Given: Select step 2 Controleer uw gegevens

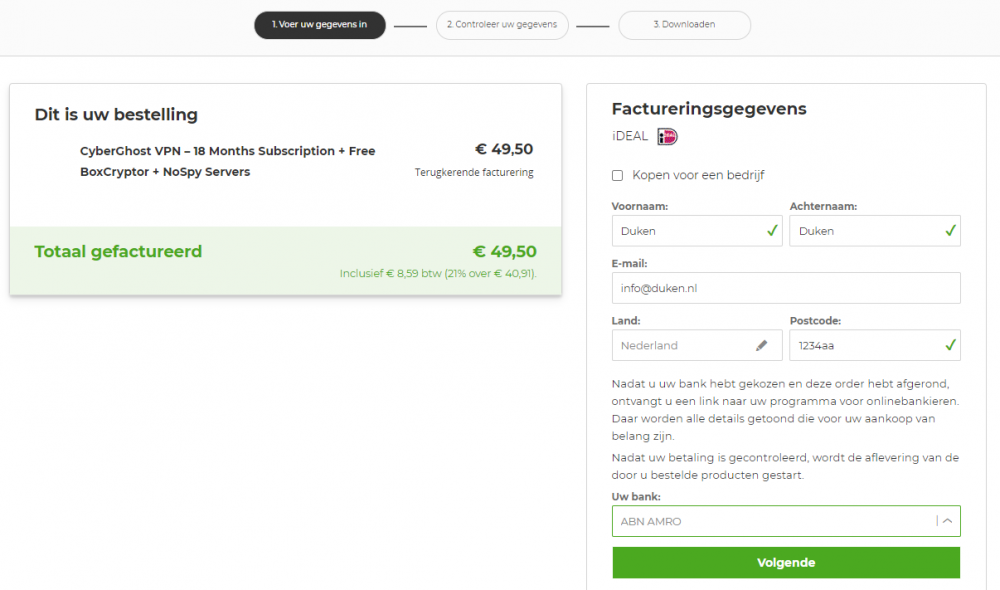Looking at the screenshot, I should click(503, 25).
